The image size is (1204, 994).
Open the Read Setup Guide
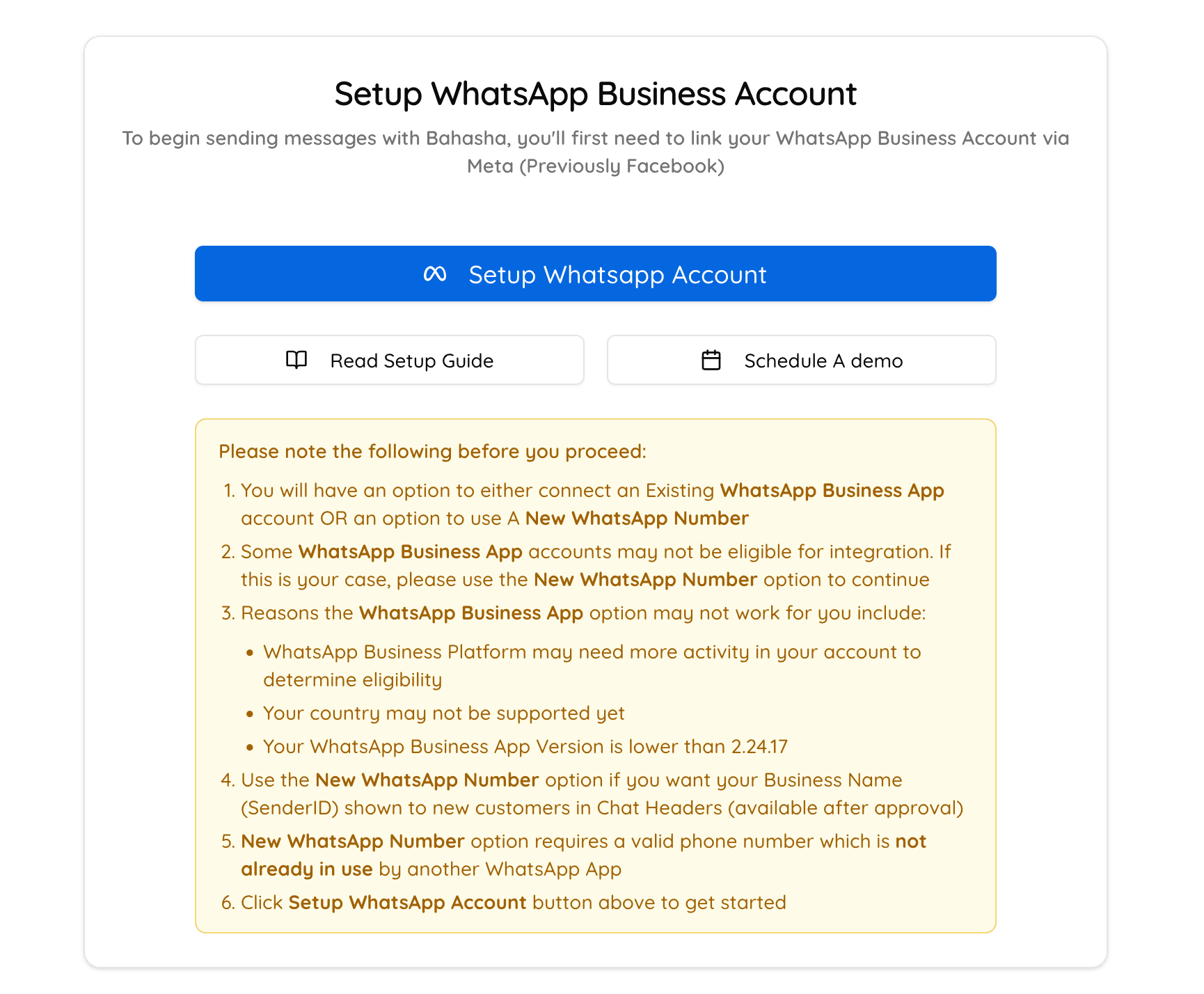click(x=390, y=360)
